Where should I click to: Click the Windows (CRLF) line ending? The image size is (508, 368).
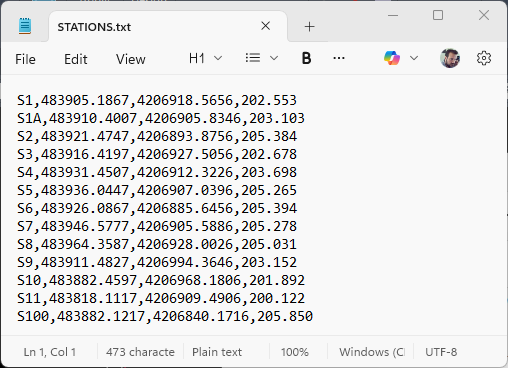(372, 352)
